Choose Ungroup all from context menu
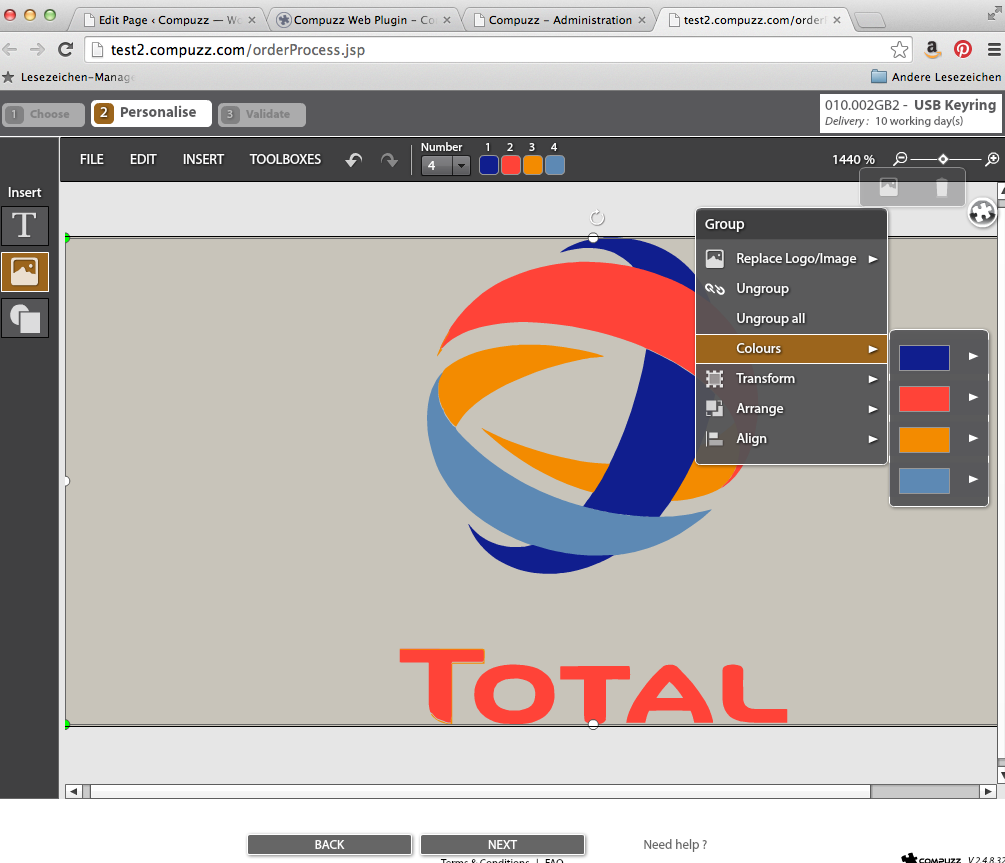The image size is (1005, 863). pyautogui.click(x=770, y=319)
